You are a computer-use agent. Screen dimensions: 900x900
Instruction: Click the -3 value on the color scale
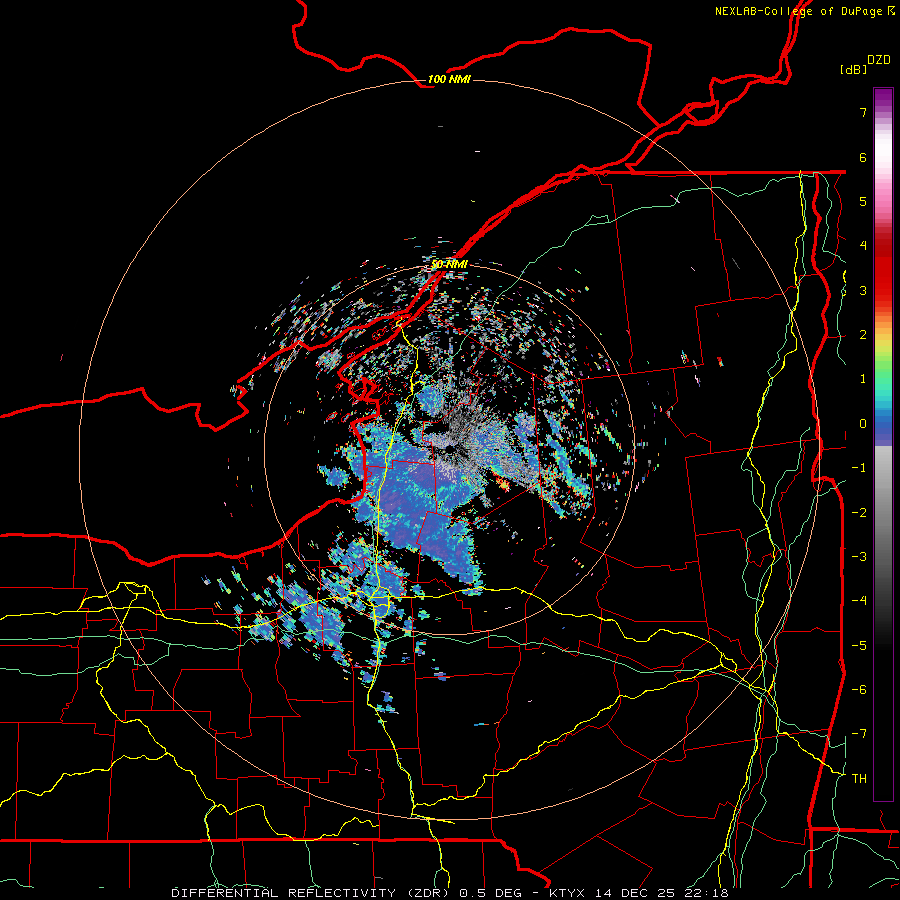pyautogui.click(x=859, y=557)
